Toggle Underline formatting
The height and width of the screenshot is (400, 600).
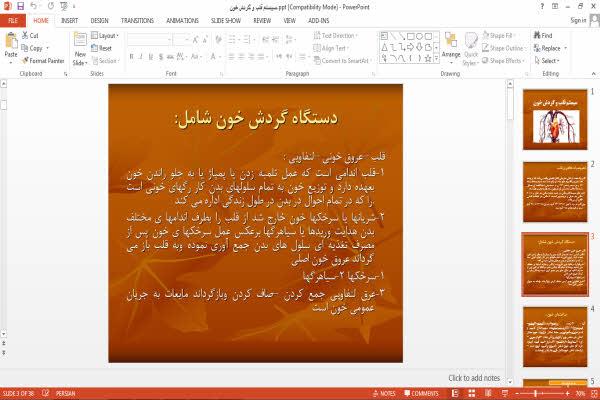151,57
